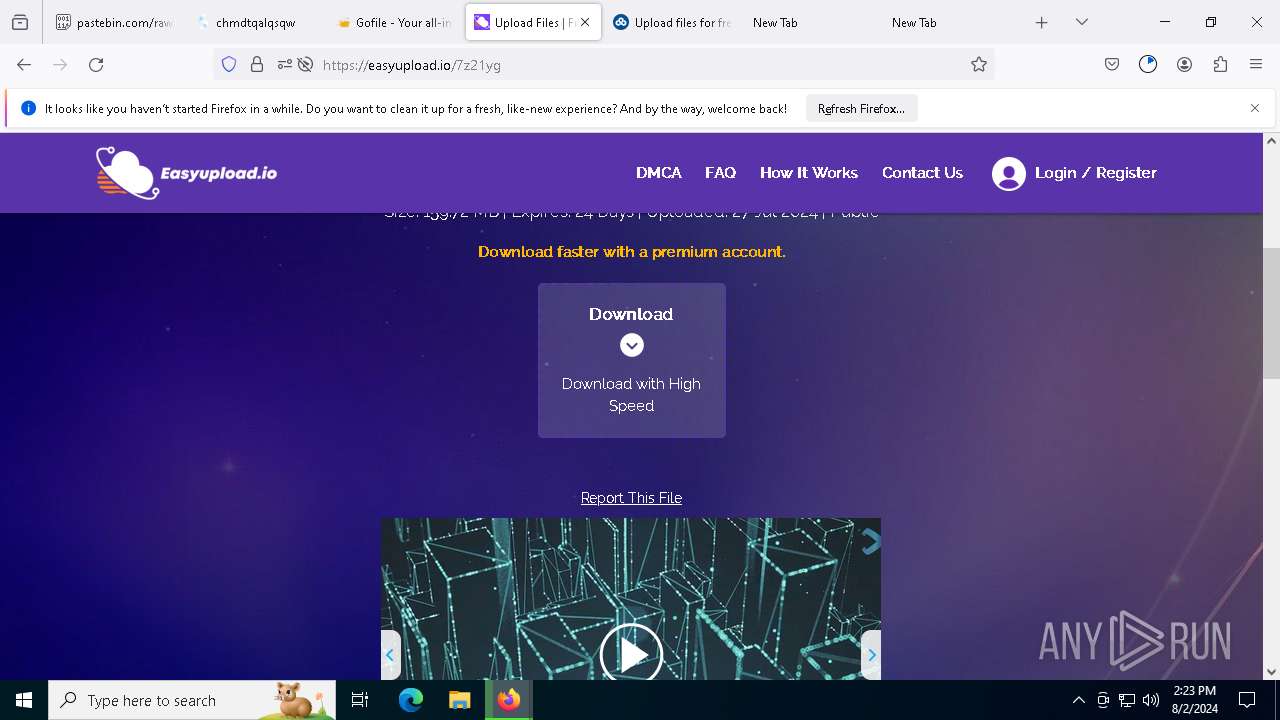Launch Microsoft Edge from taskbar
The width and height of the screenshot is (1280, 720).
(411, 700)
